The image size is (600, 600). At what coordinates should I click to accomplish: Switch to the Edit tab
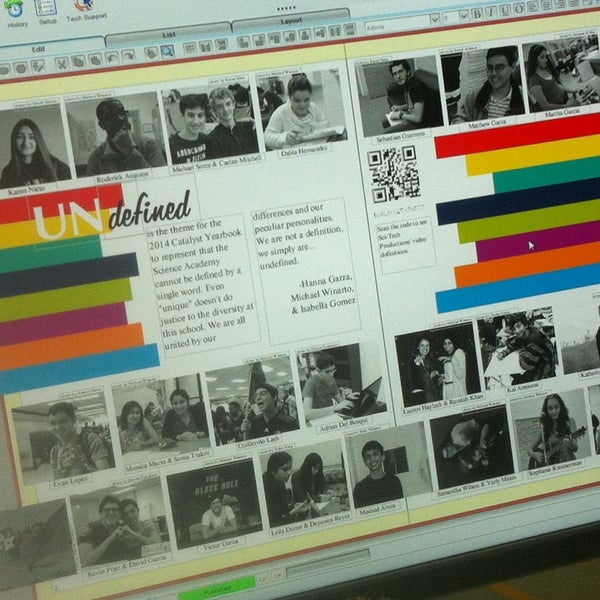pyautogui.click(x=40, y=49)
